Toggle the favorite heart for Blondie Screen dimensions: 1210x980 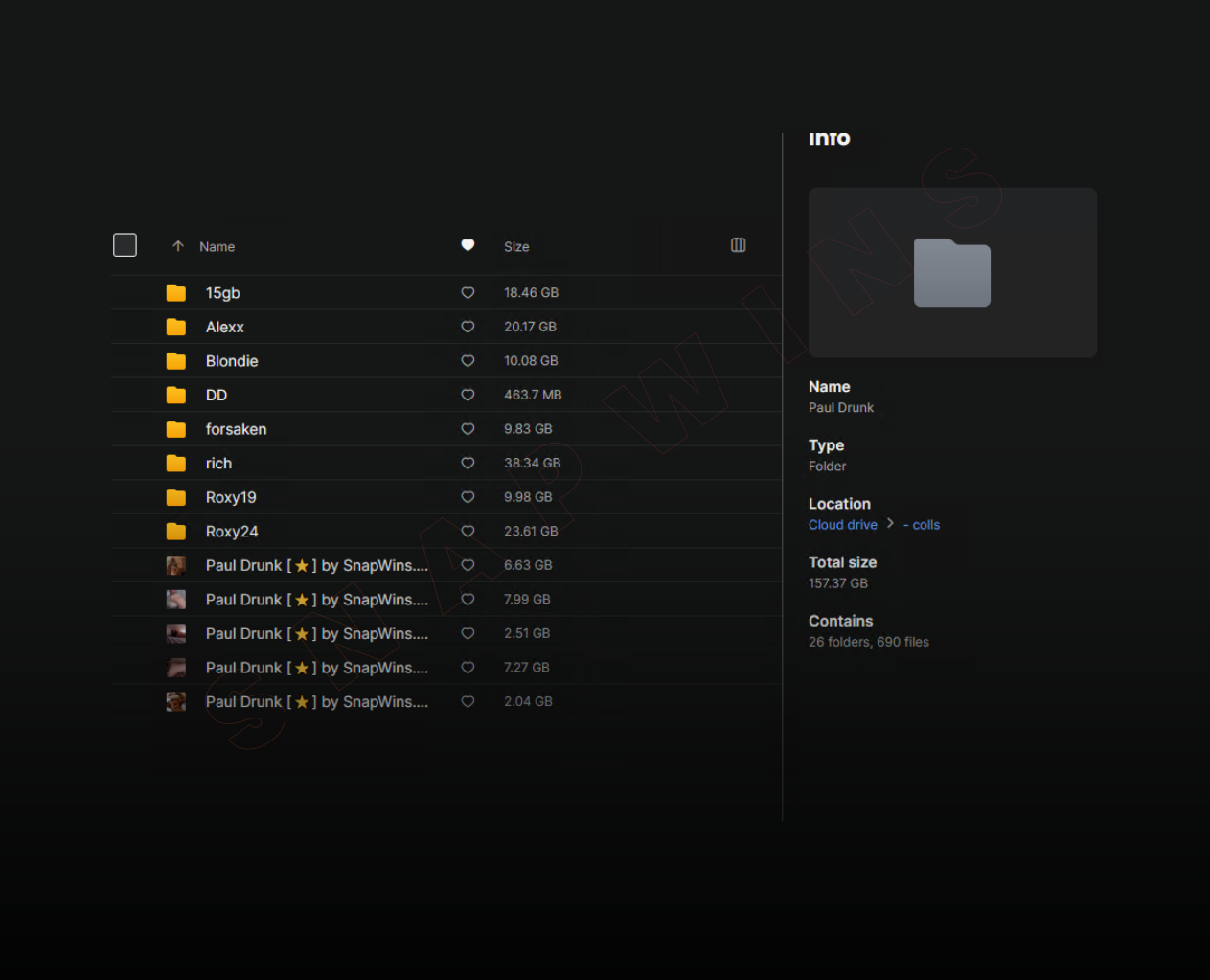click(468, 361)
